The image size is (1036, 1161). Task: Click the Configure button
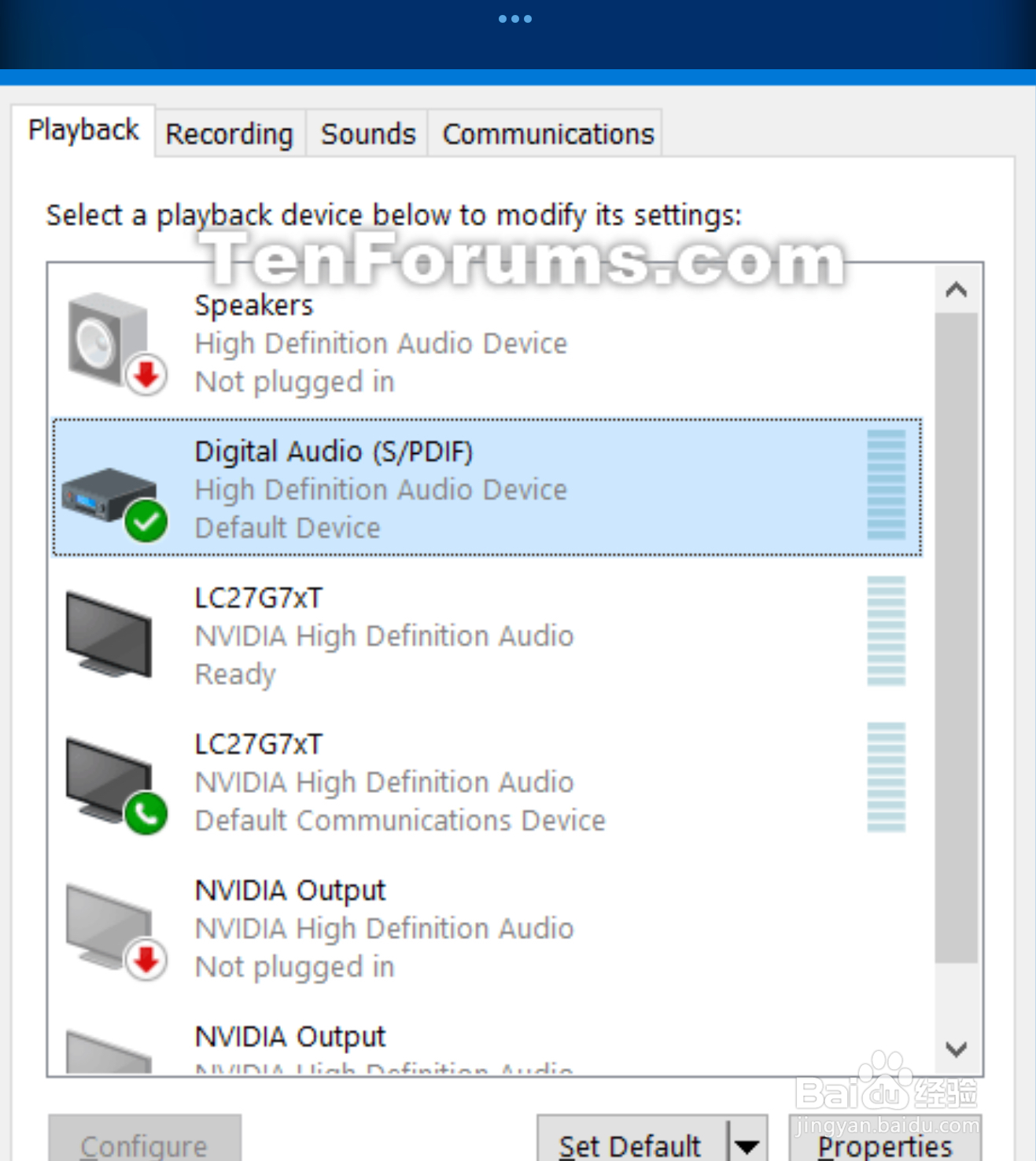coord(144,1139)
